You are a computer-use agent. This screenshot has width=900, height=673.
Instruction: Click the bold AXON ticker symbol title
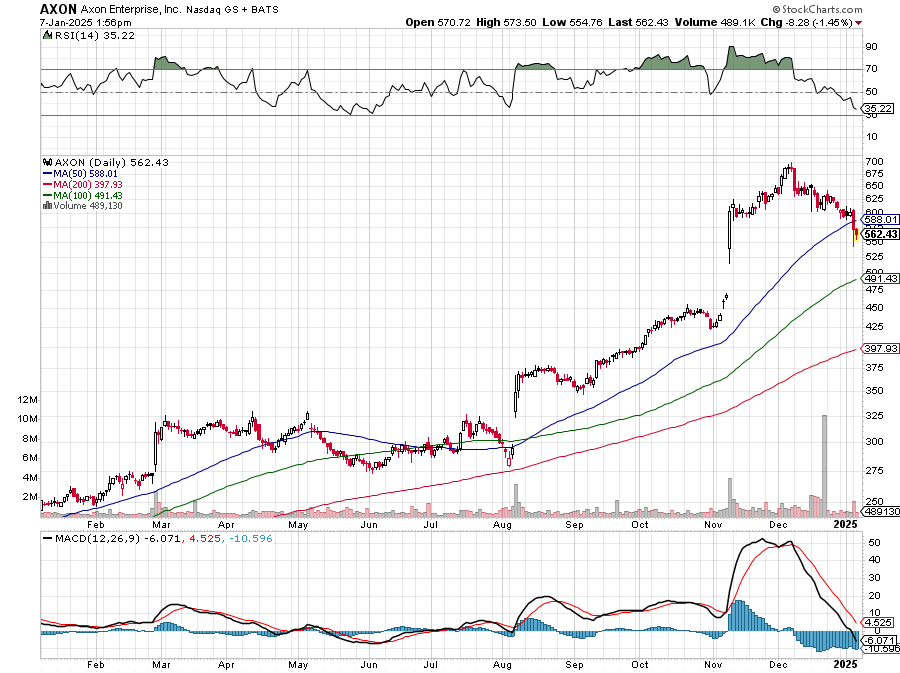[x=59, y=7]
